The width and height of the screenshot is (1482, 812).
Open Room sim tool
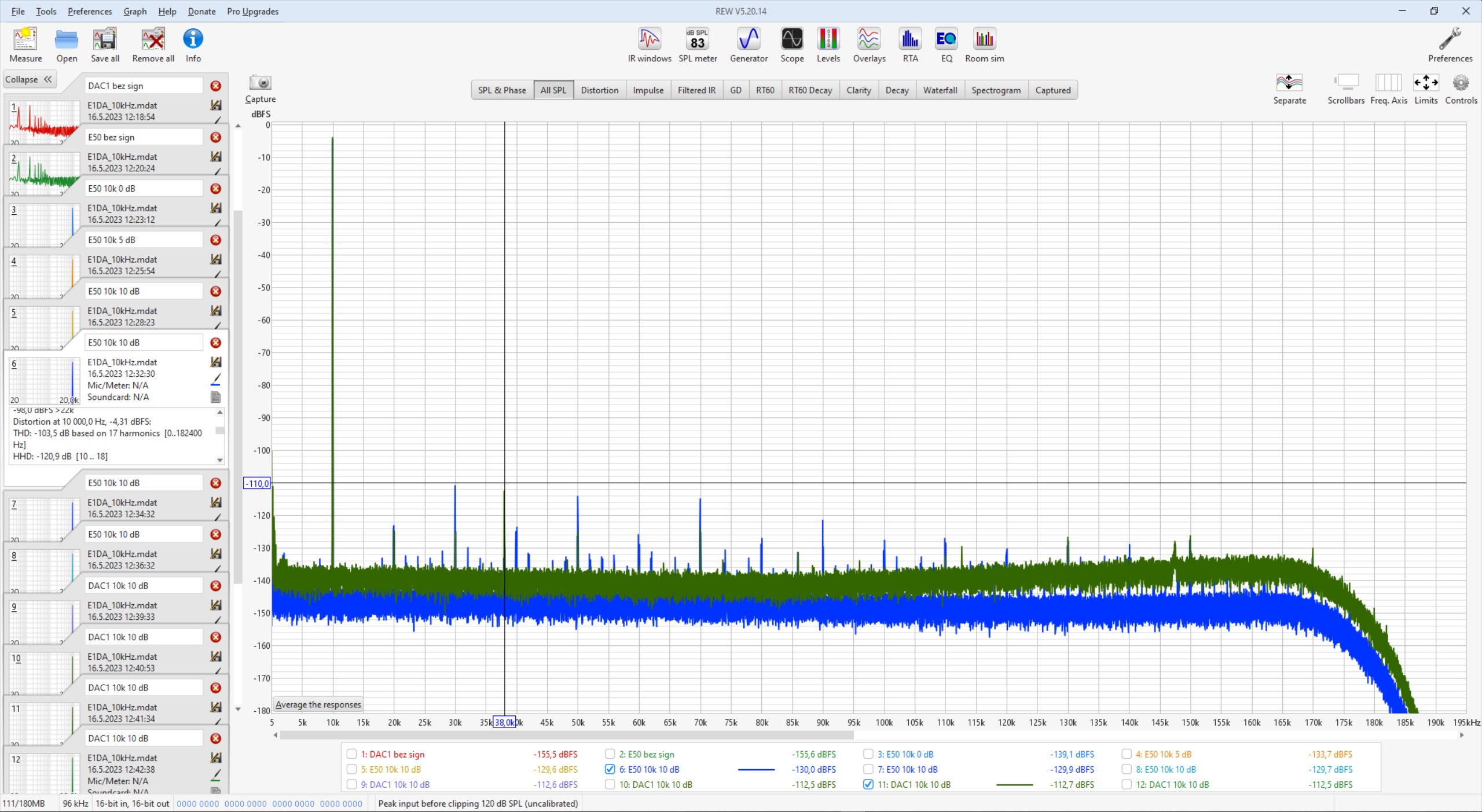984,45
